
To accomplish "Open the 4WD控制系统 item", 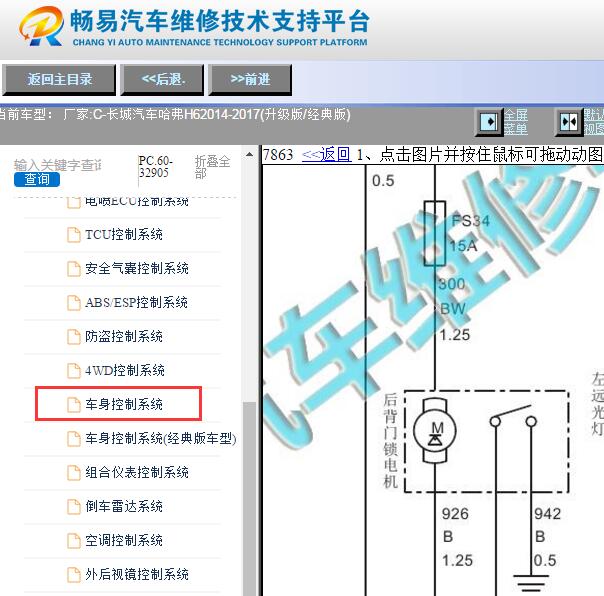I will 125,370.
